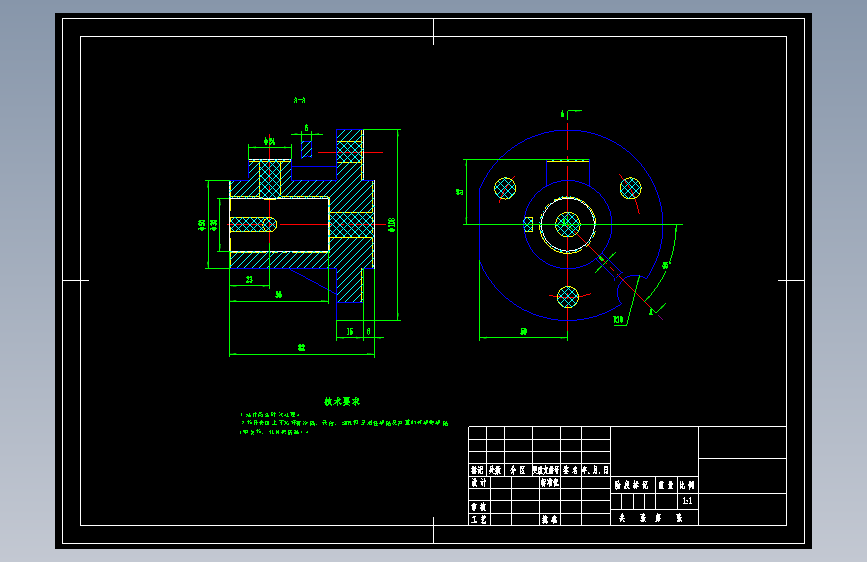Image resolution: width=867 pixels, height=562 pixels.
Task: Select the Φ108 diameter dimension text
Action: (392, 225)
